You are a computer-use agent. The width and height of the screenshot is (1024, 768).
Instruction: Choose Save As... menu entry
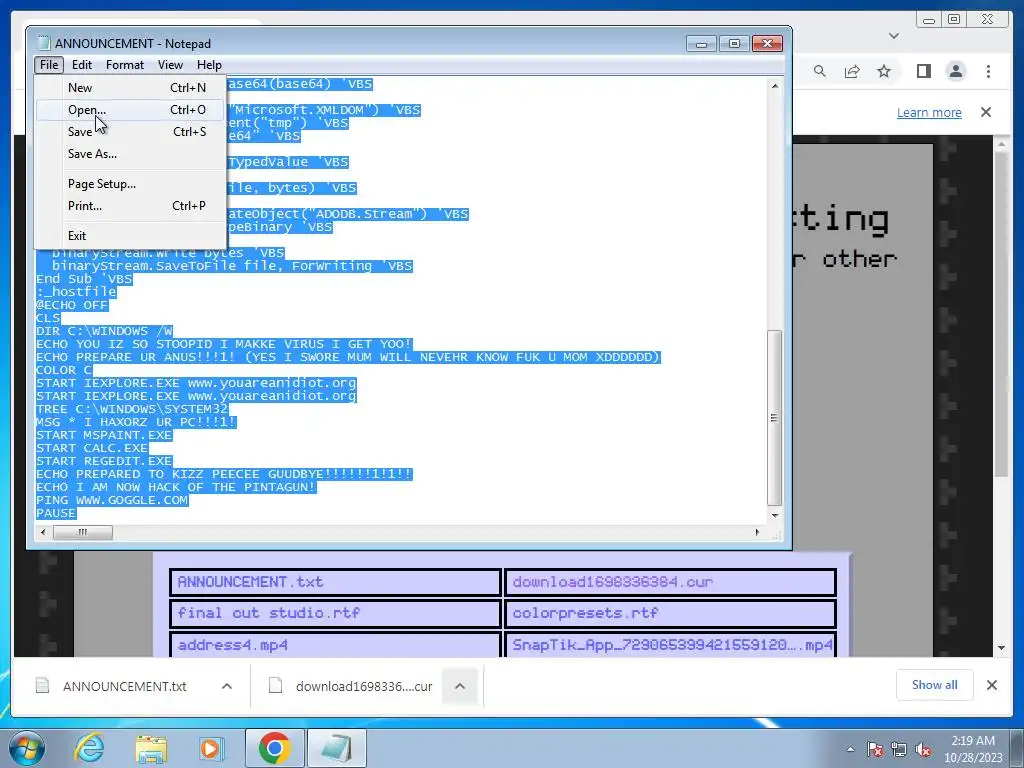[x=130, y=154]
